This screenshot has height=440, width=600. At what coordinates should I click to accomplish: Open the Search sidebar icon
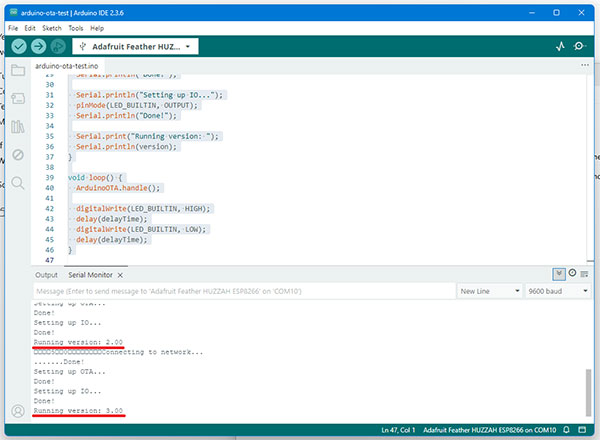tap(18, 183)
